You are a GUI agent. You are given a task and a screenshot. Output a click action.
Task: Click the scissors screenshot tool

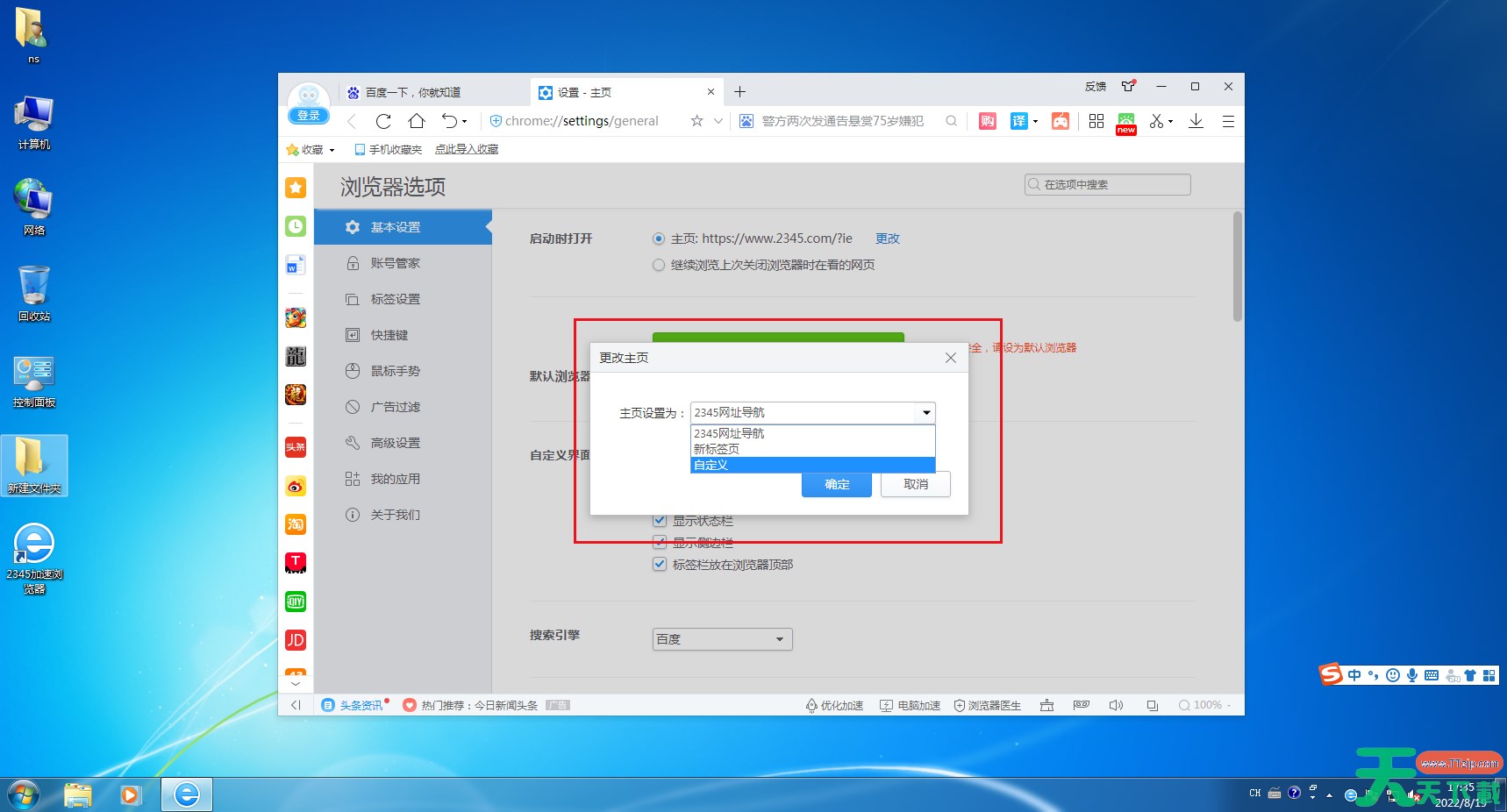tap(1157, 121)
